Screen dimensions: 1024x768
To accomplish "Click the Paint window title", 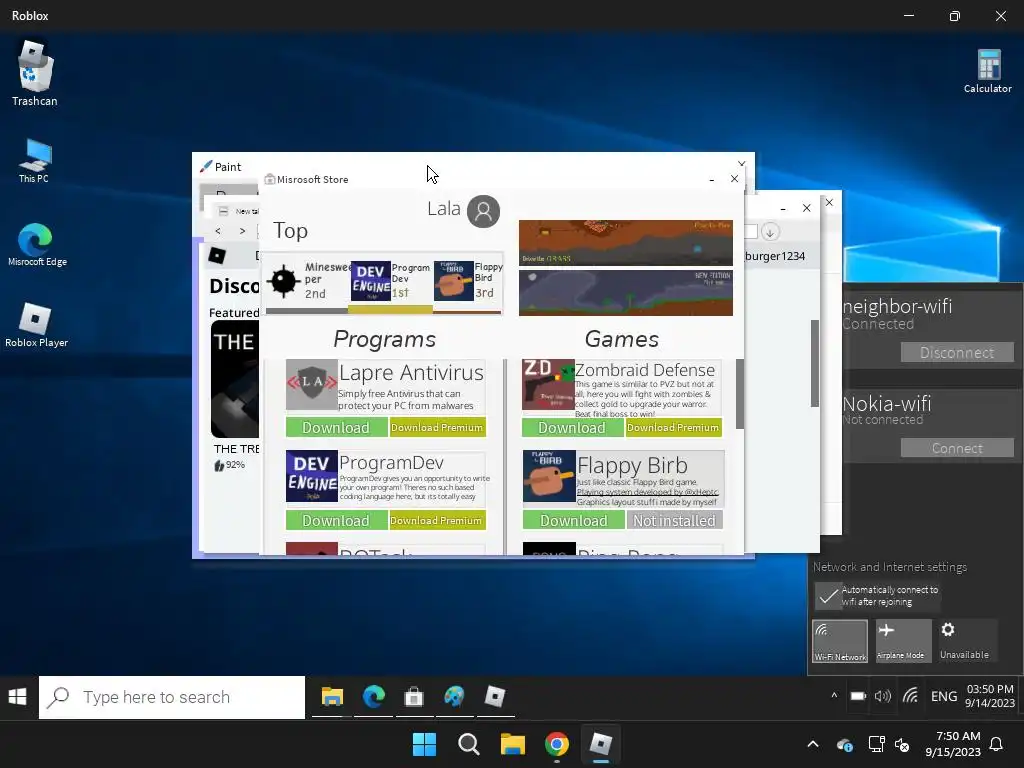I will click(x=228, y=167).
